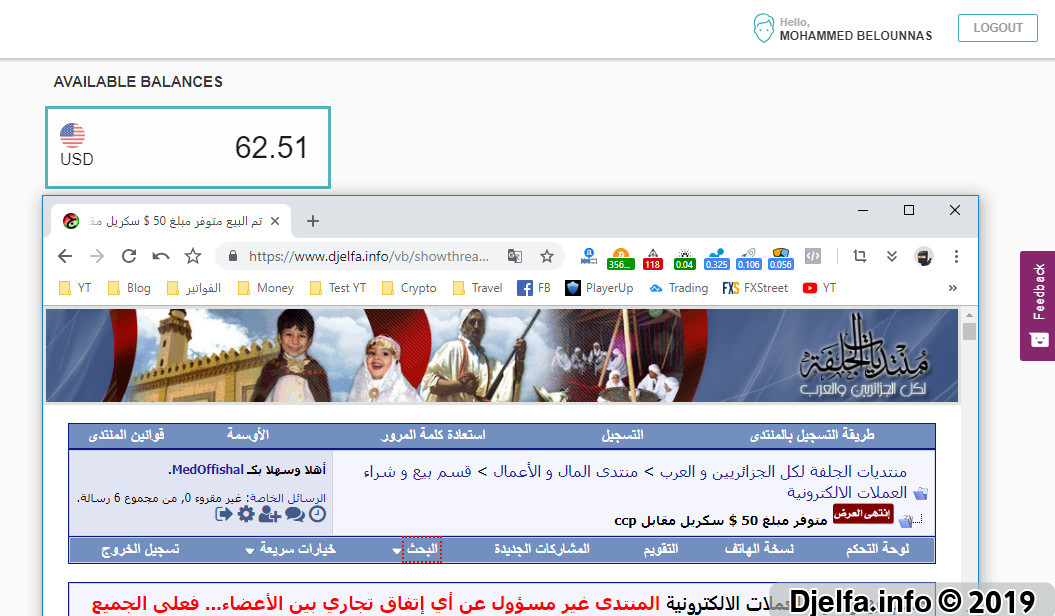Viewport: 1055px width, 616px height.
Task: Open the الفواتير bookmark folder
Action: (194, 288)
